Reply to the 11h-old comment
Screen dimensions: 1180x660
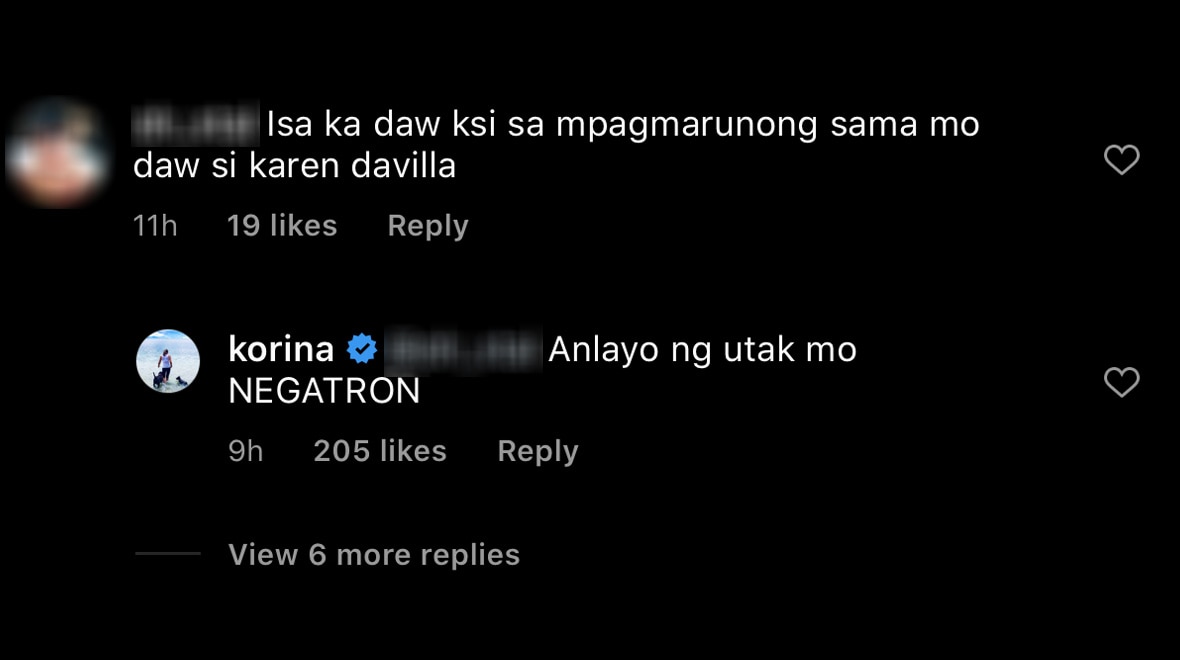[428, 227]
